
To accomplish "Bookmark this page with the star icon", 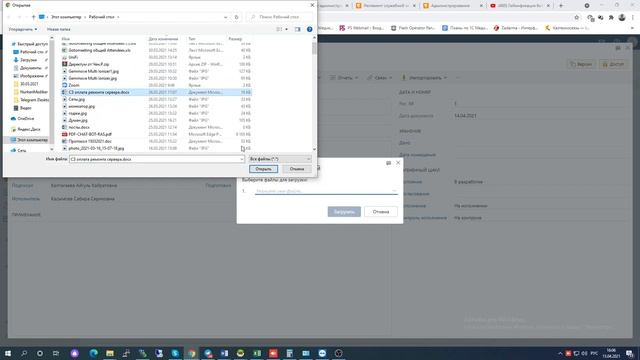I will point(577,17).
